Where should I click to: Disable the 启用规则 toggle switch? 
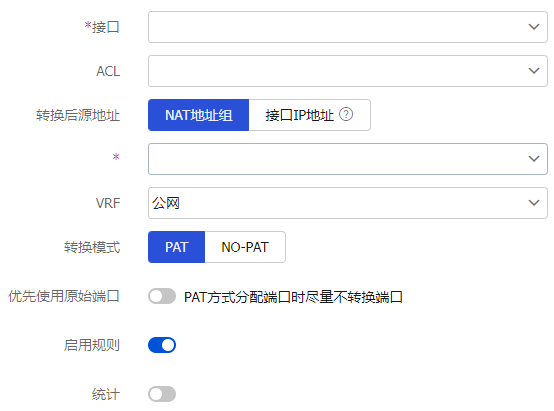click(x=162, y=345)
